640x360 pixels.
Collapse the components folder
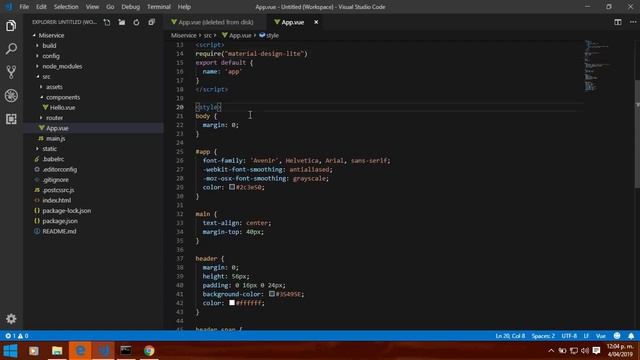41,97
